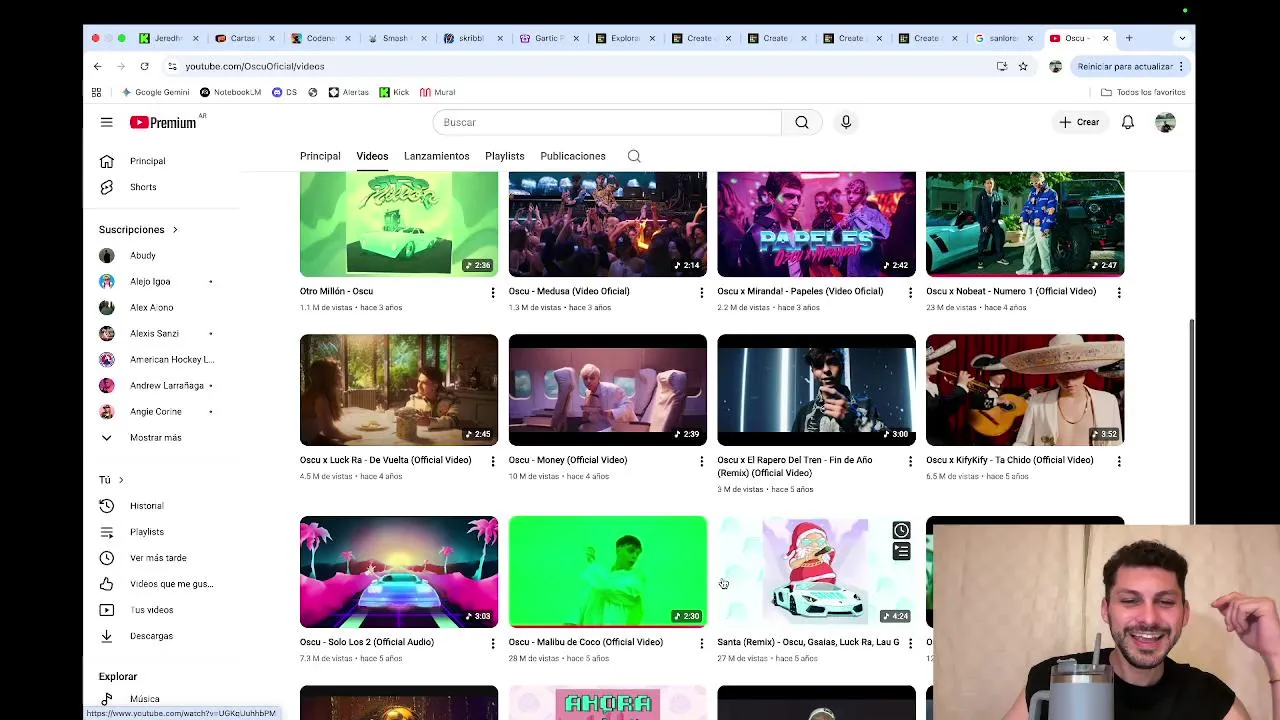Open account avatar menu

tap(1165, 122)
